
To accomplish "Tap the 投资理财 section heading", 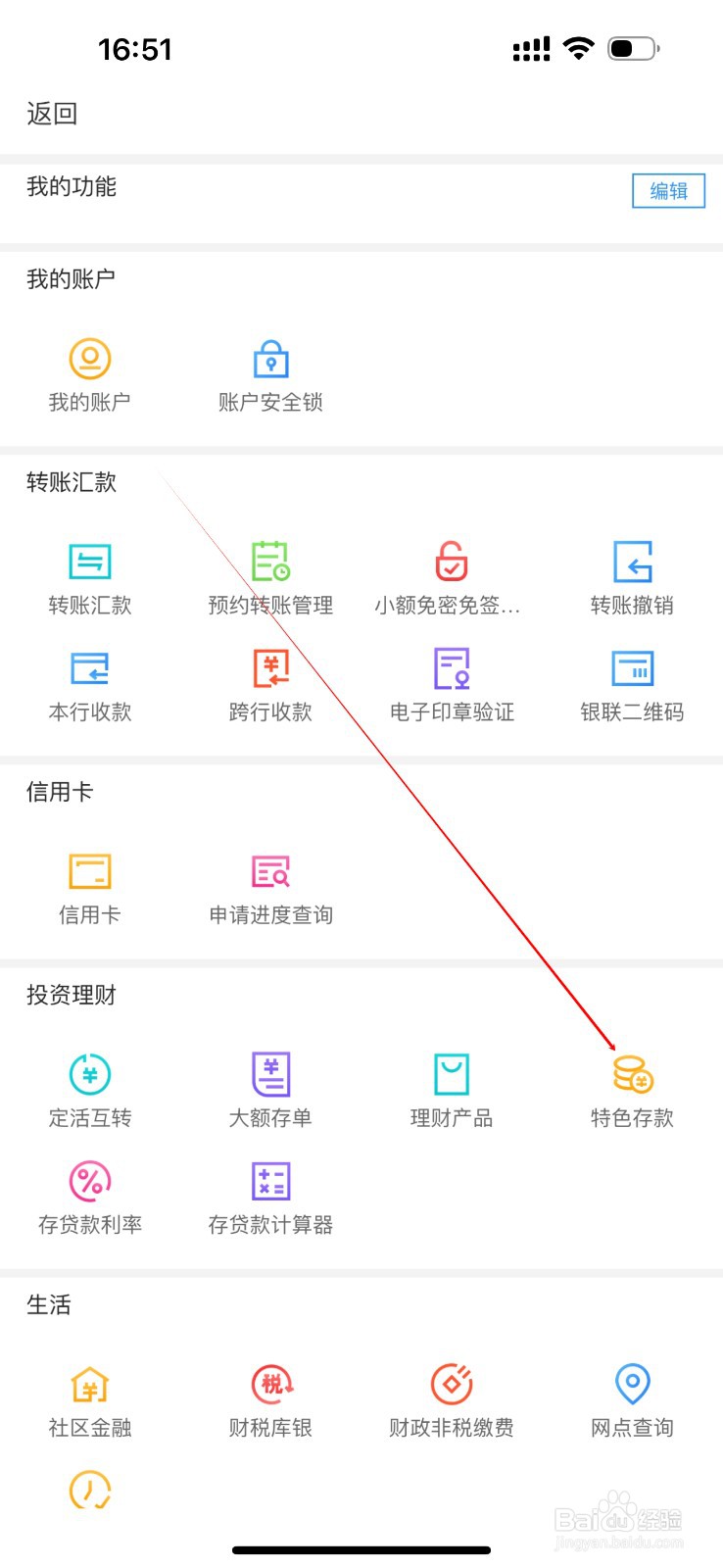I will point(72,996).
